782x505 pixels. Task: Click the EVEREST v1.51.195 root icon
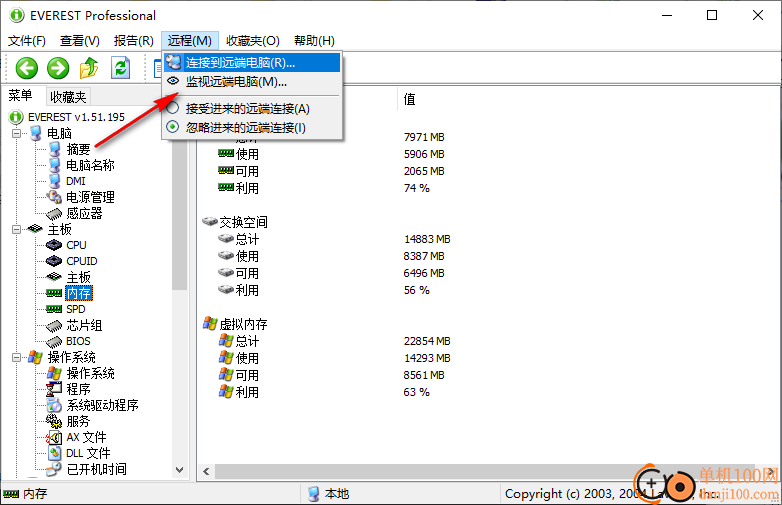coord(16,117)
